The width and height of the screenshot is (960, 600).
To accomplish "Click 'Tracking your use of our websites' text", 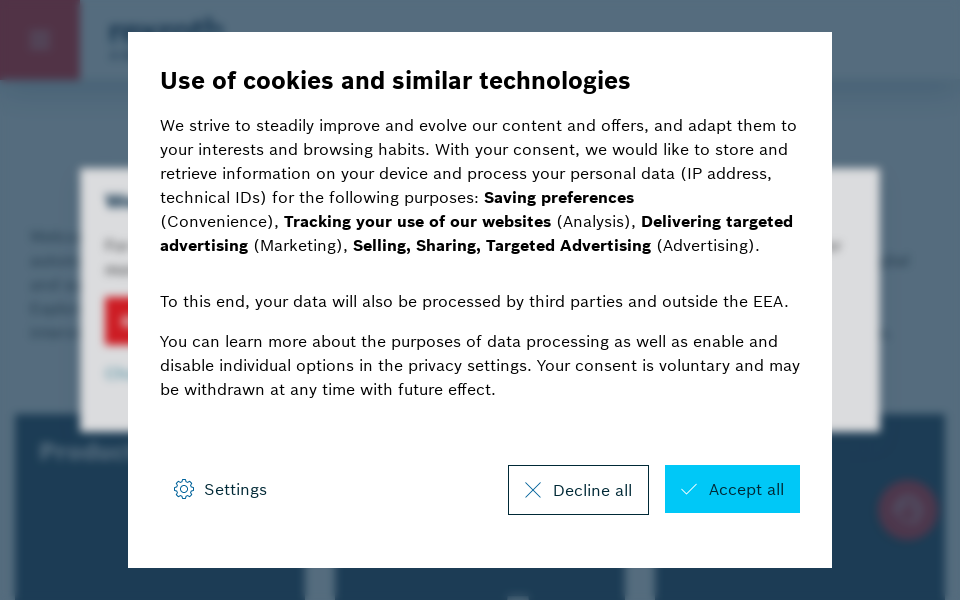I will (x=417, y=222).
